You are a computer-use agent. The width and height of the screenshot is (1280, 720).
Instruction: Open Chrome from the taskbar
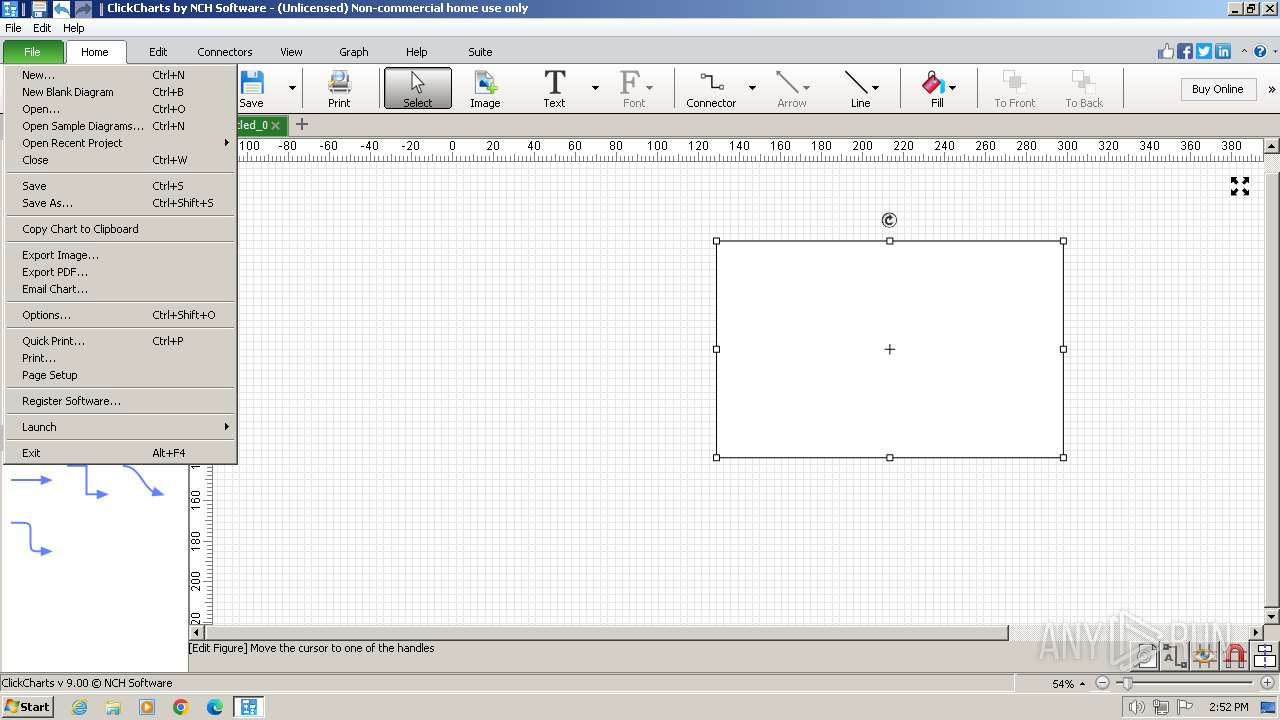pyautogui.click(x=181, y=707)
